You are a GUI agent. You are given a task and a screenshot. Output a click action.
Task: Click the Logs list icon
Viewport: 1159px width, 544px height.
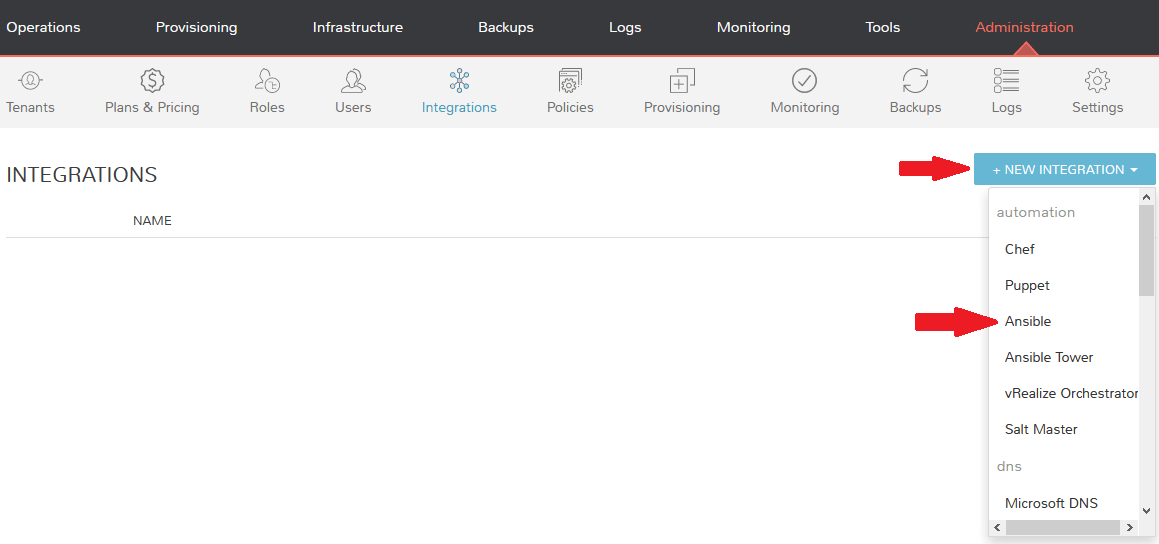1006,81
